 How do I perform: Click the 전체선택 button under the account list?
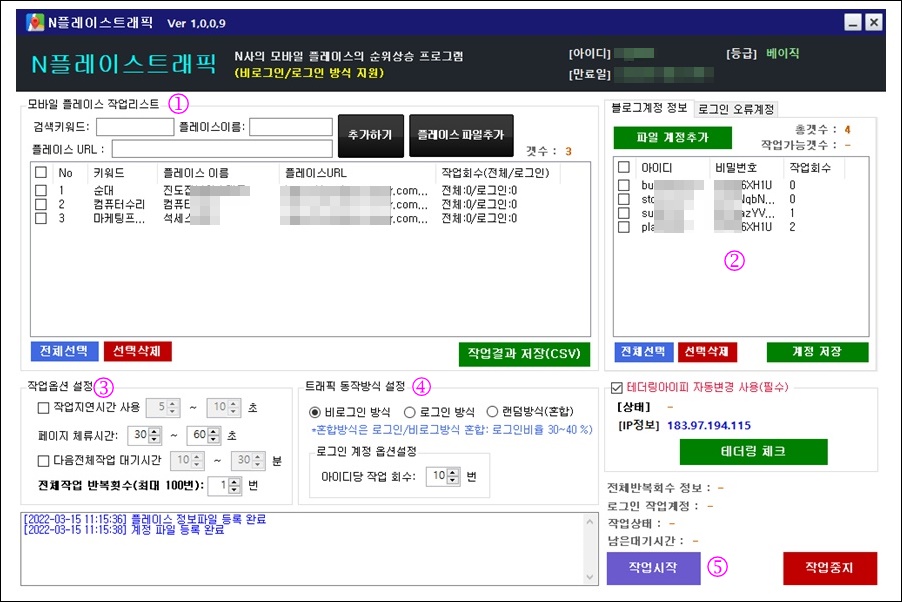click(644, 352)
